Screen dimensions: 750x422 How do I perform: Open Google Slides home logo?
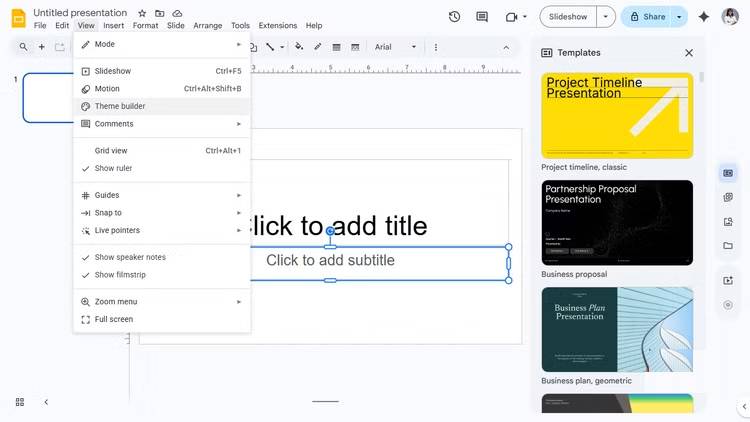click(x=17, y=17)
